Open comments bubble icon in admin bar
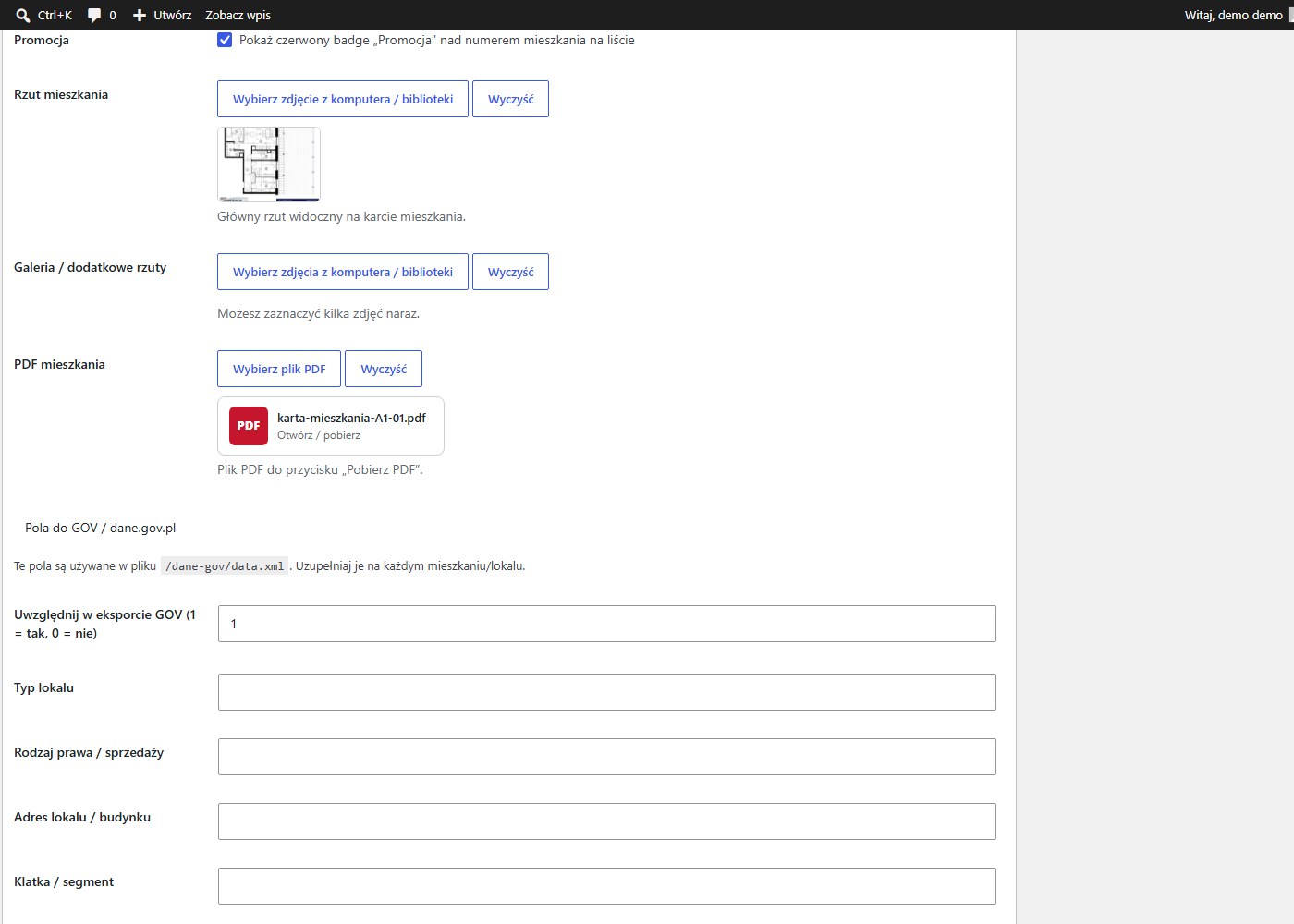Screen dimensions: 1294x924 pyautogui.click(x=94, y=15)
